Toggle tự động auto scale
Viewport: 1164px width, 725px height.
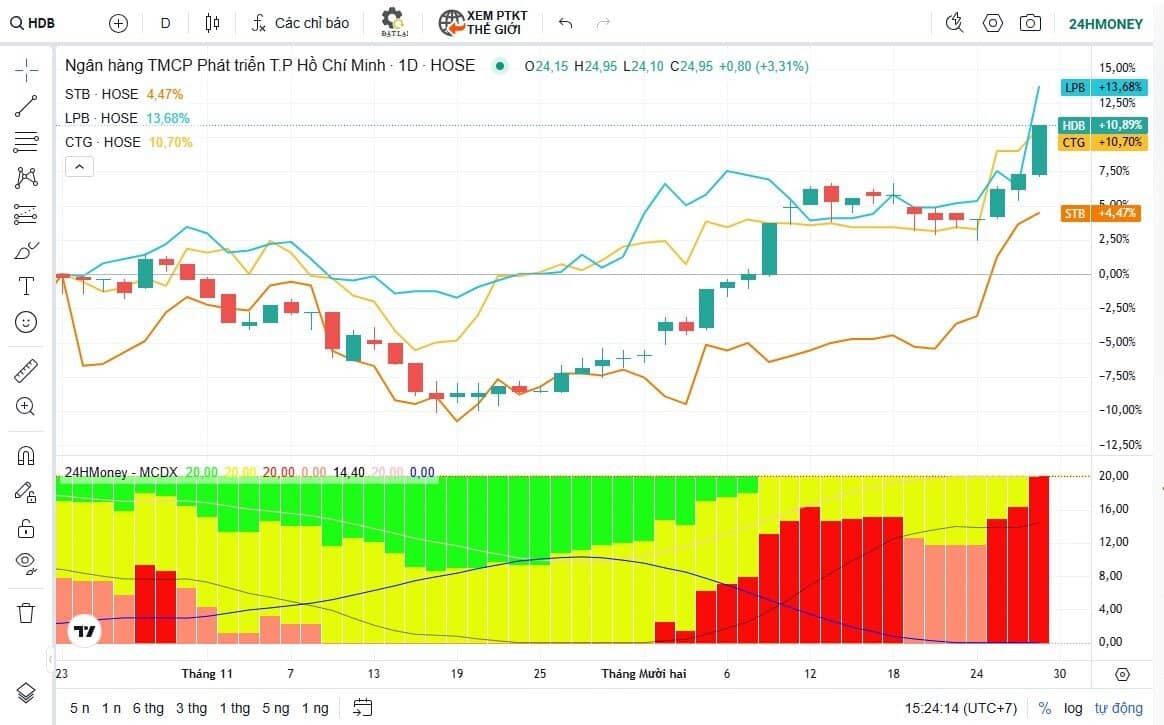coord(1118,708)
